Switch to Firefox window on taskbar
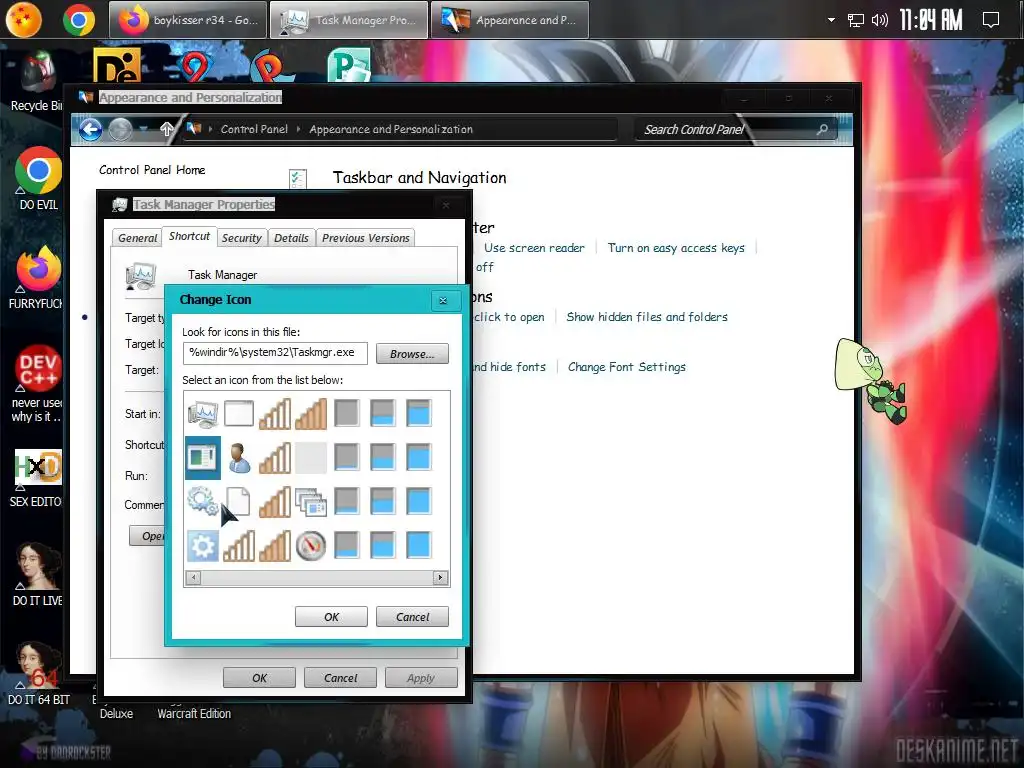The image size is (1024, 768). pyautogui.click(x=188, y=20)
